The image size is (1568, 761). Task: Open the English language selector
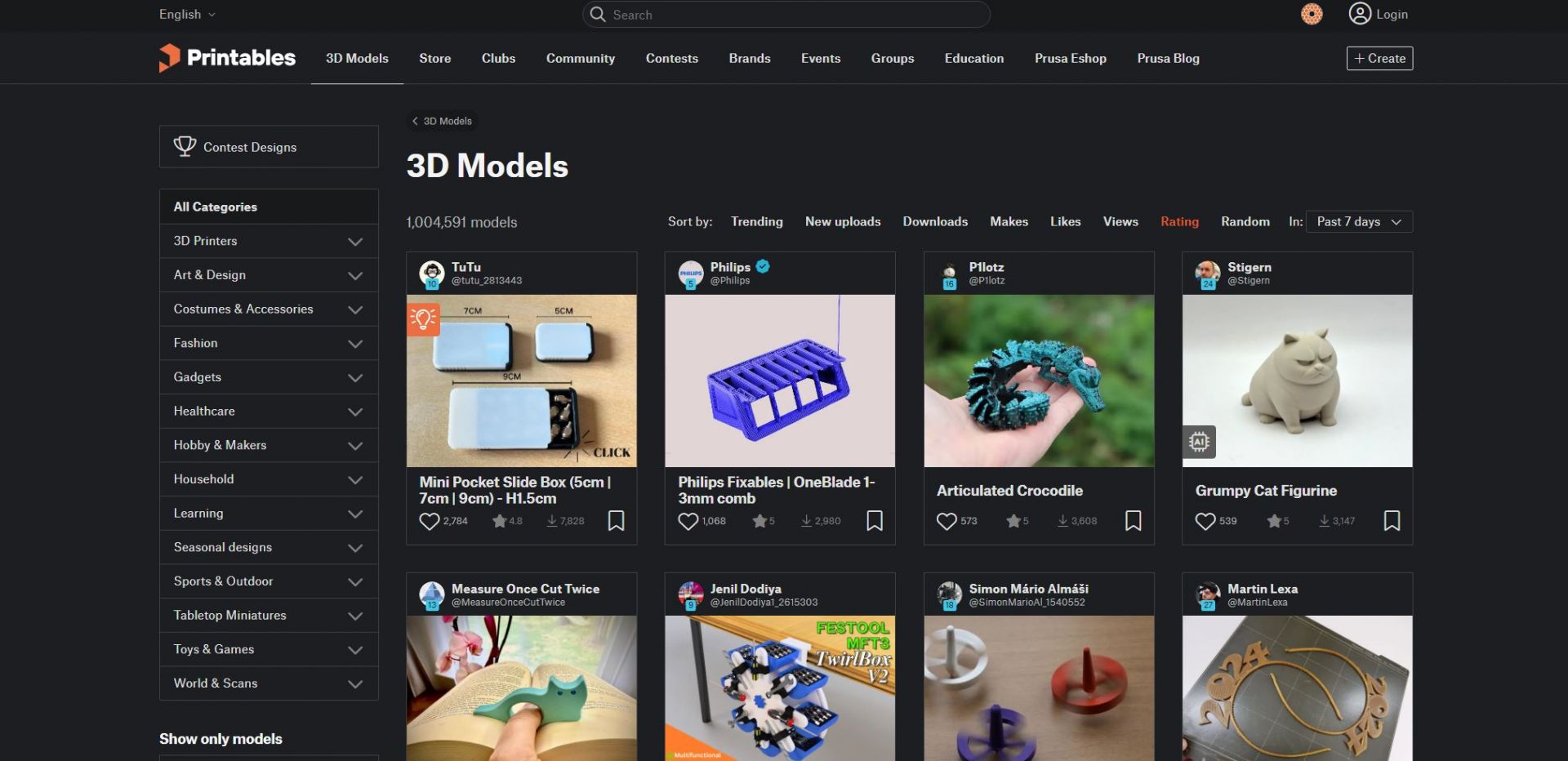[x=187, y=15]
